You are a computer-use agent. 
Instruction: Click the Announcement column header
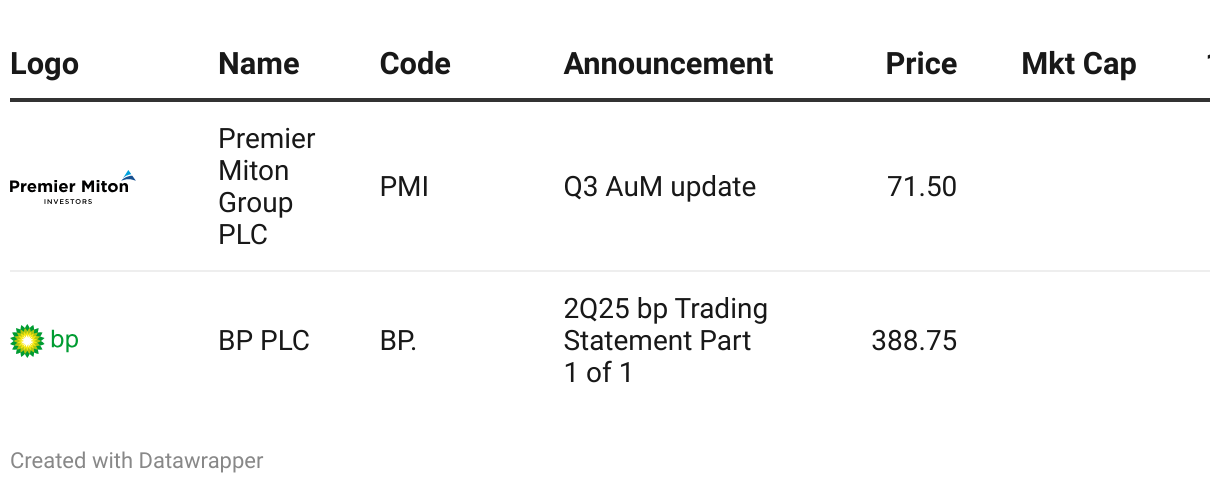(x=668, y=64)
